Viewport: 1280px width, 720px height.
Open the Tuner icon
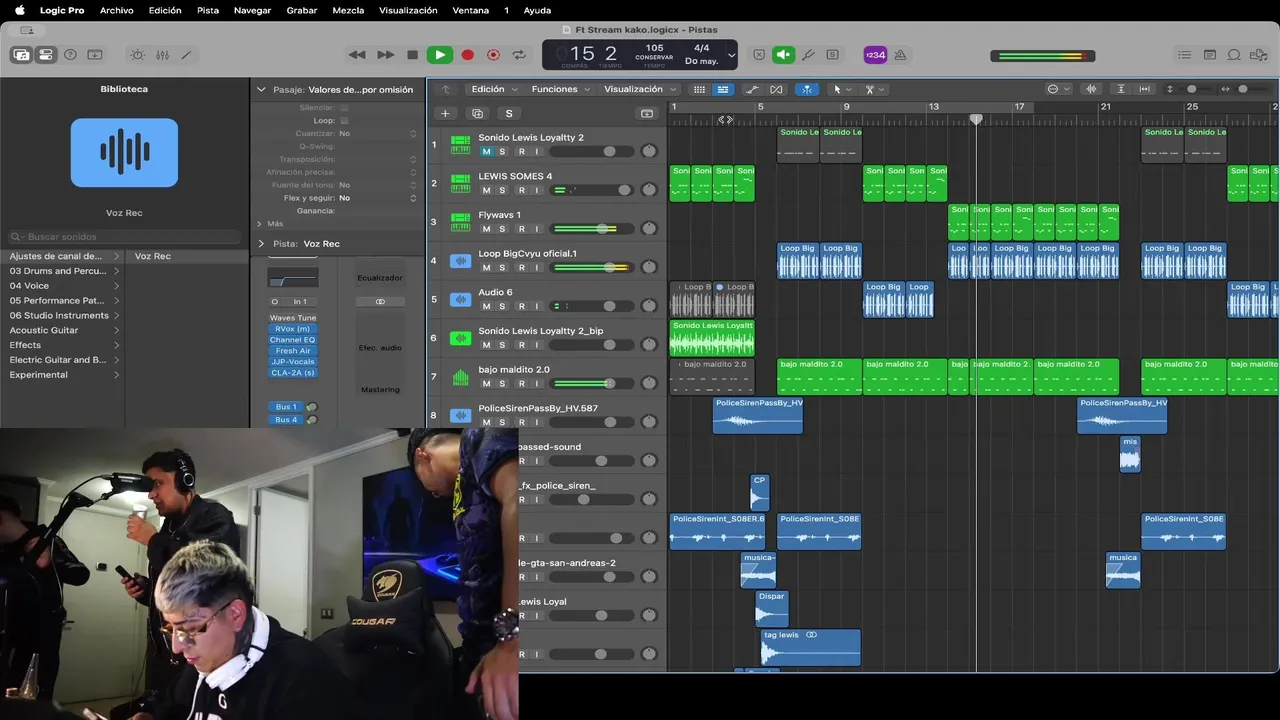(x=808, y=55)
